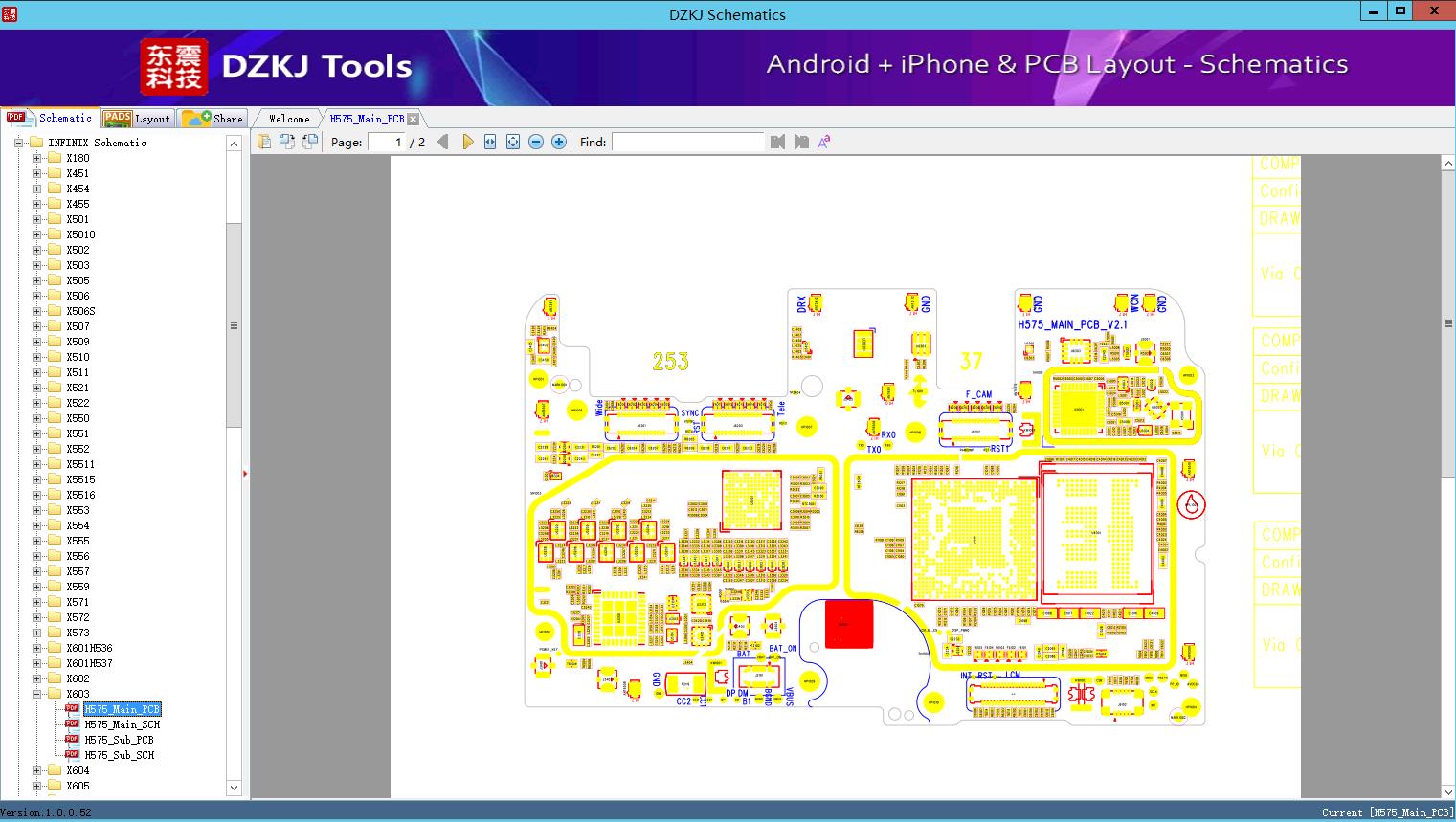Image resolution: width=1456 pixels, height=822 pixels.
Task: Fit whole page in view icon
Action: [x=513, y=142]
